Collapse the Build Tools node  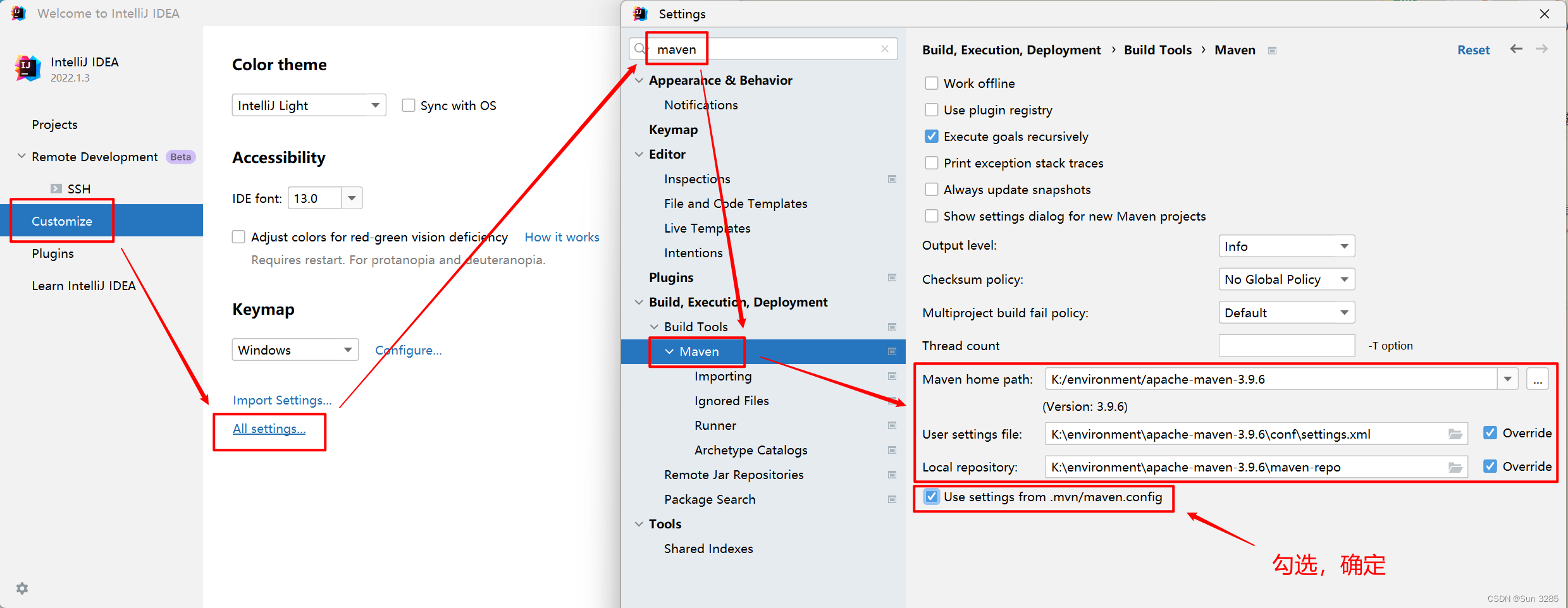click(654, 327)
